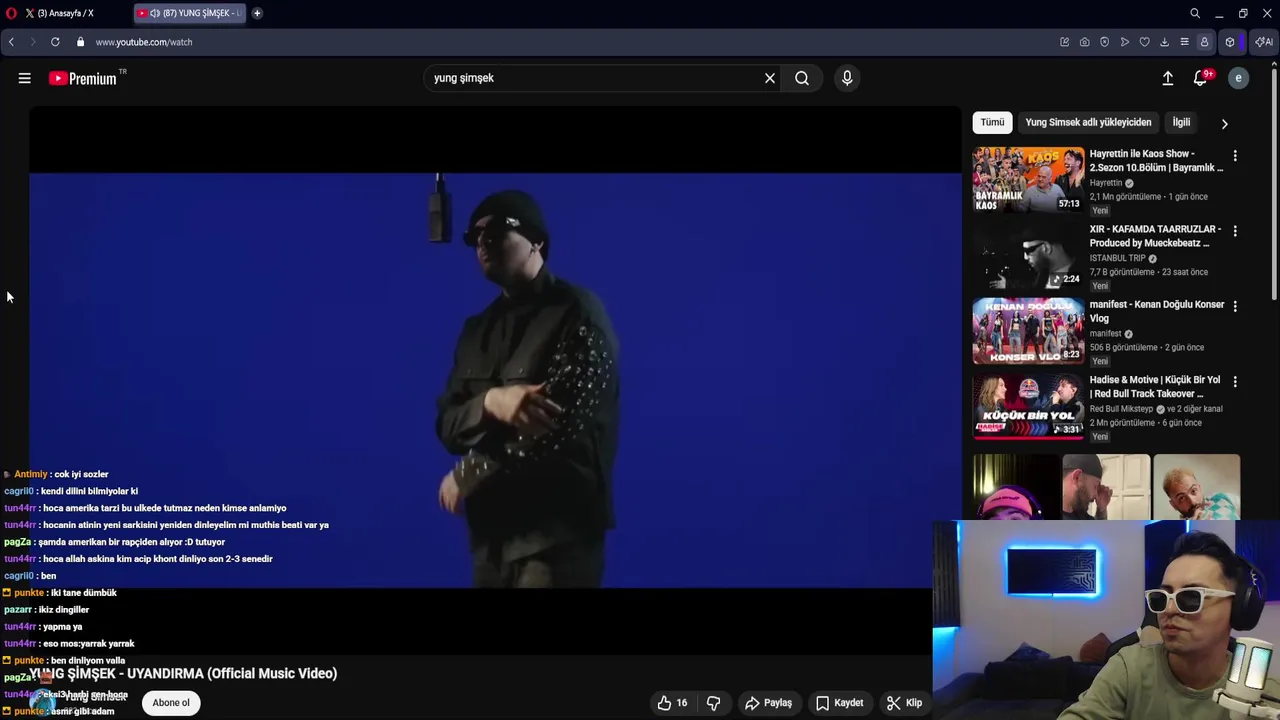Reload the current page
The width and height of the screenshot is (1280, 720).
tap(55, 42)
